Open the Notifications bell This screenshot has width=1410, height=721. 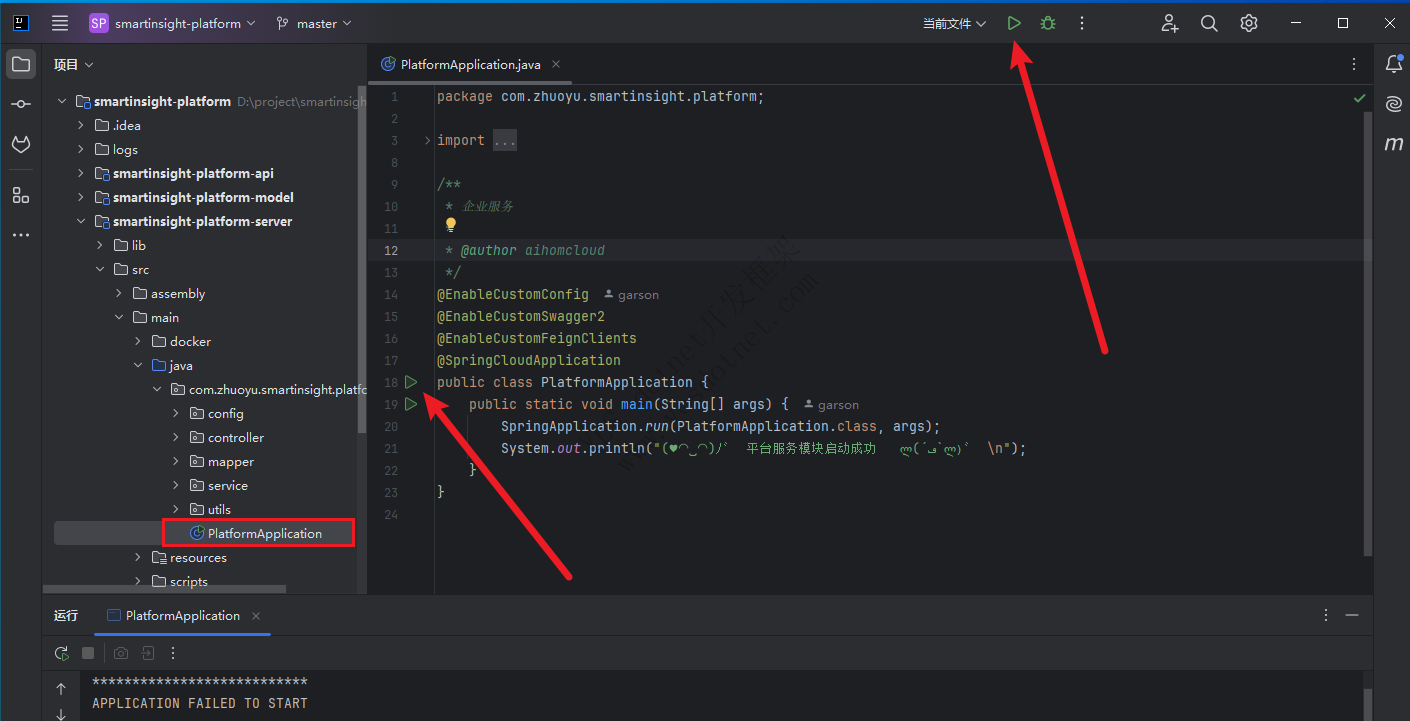click(x=1394, y=64)
